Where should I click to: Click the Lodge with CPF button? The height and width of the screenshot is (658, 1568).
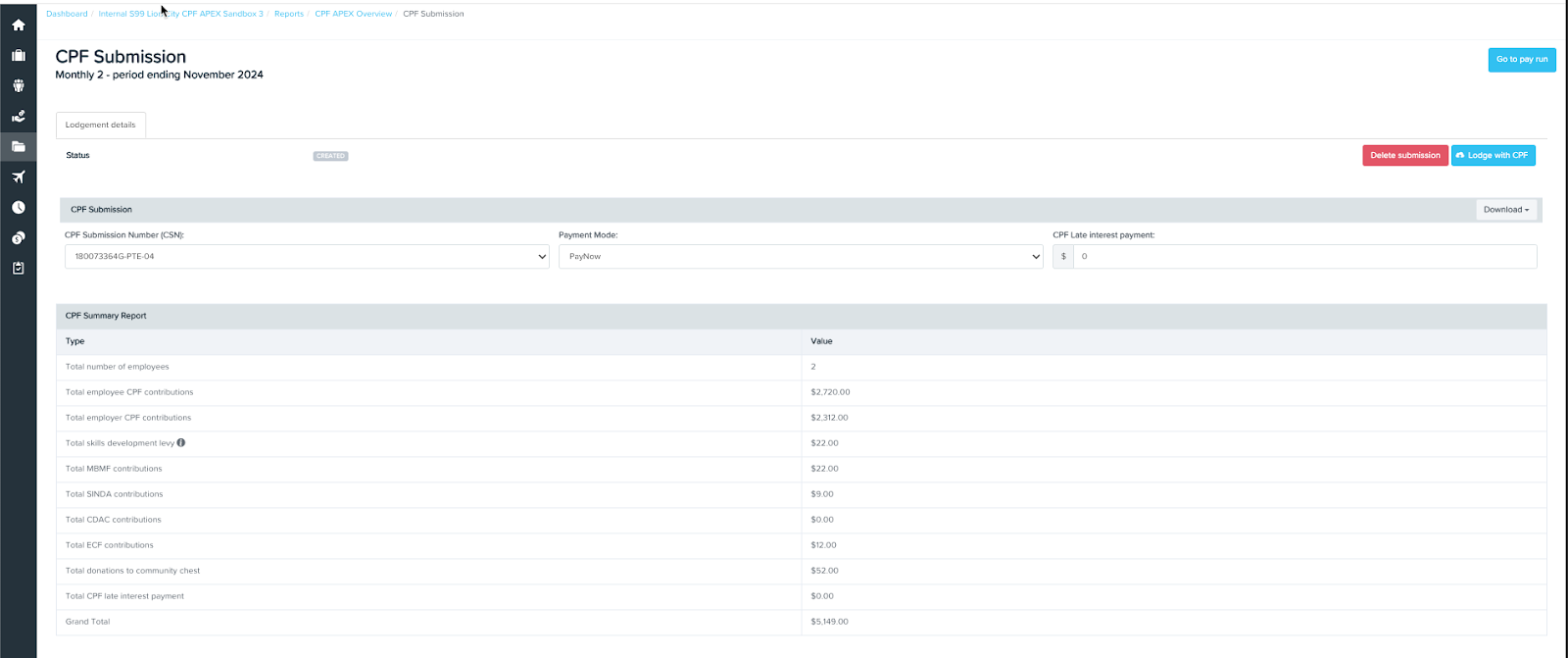tap(1493, 155)
